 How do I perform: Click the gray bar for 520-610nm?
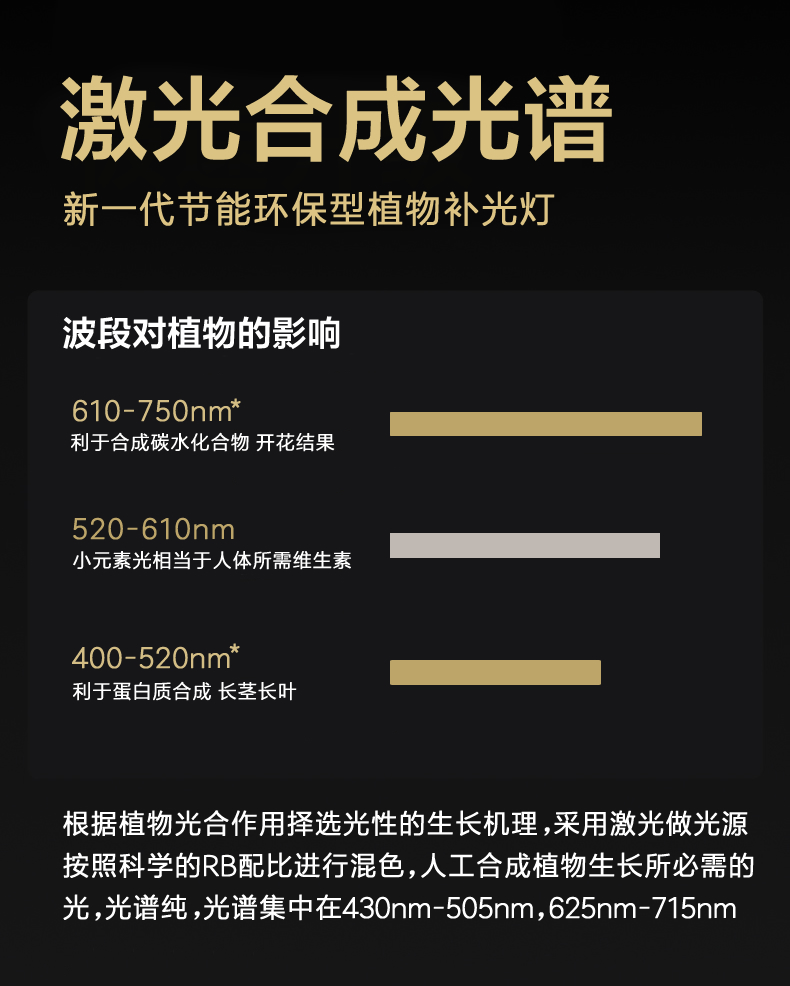point(524,545)
